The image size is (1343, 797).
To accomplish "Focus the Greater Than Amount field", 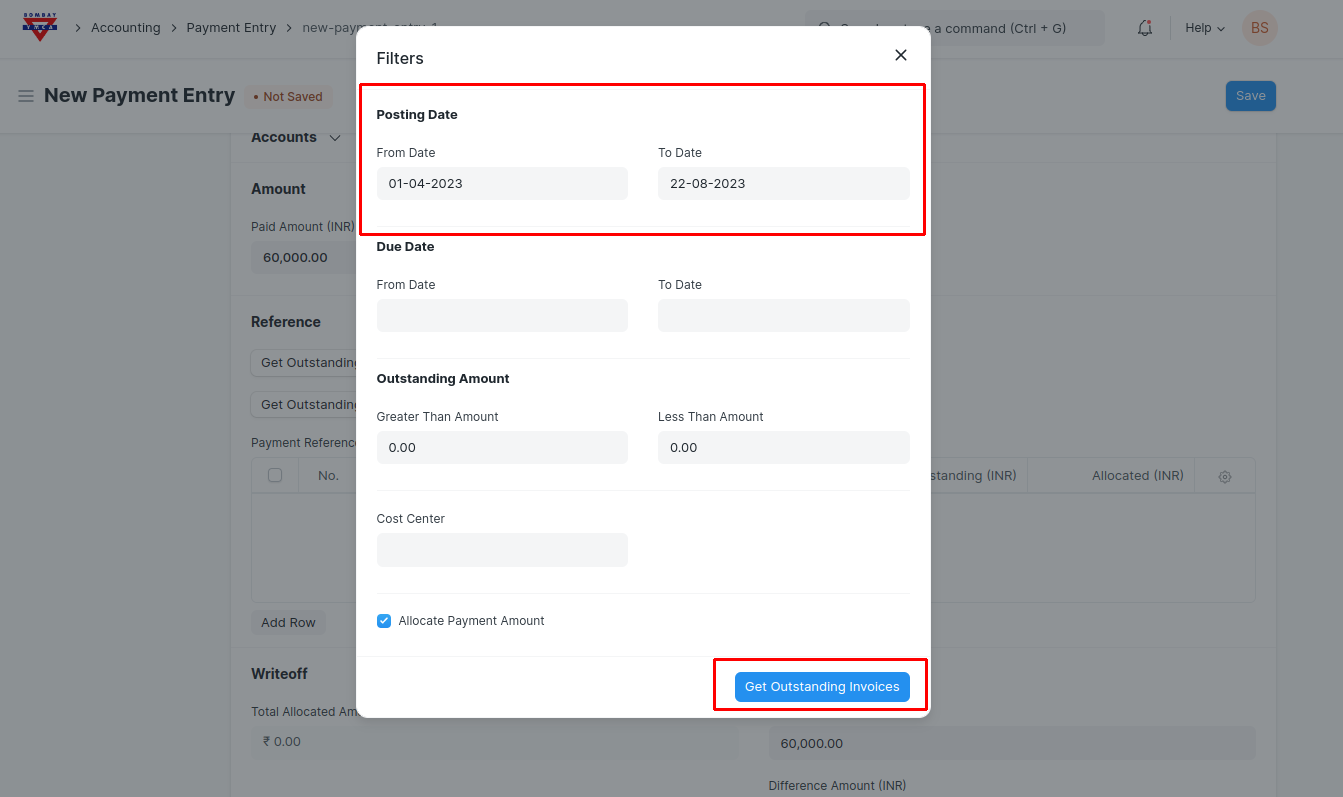I will click(x=502, y=448).
